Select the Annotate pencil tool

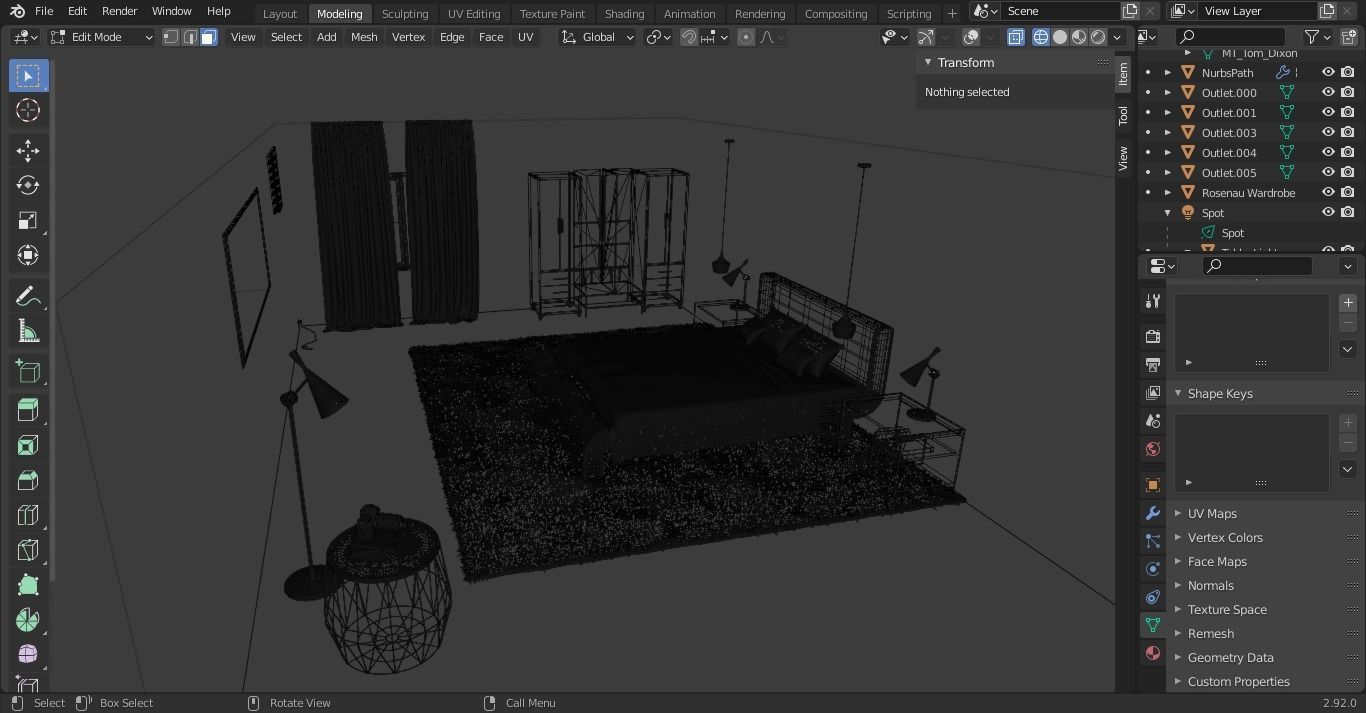click(x=28, y=296)
